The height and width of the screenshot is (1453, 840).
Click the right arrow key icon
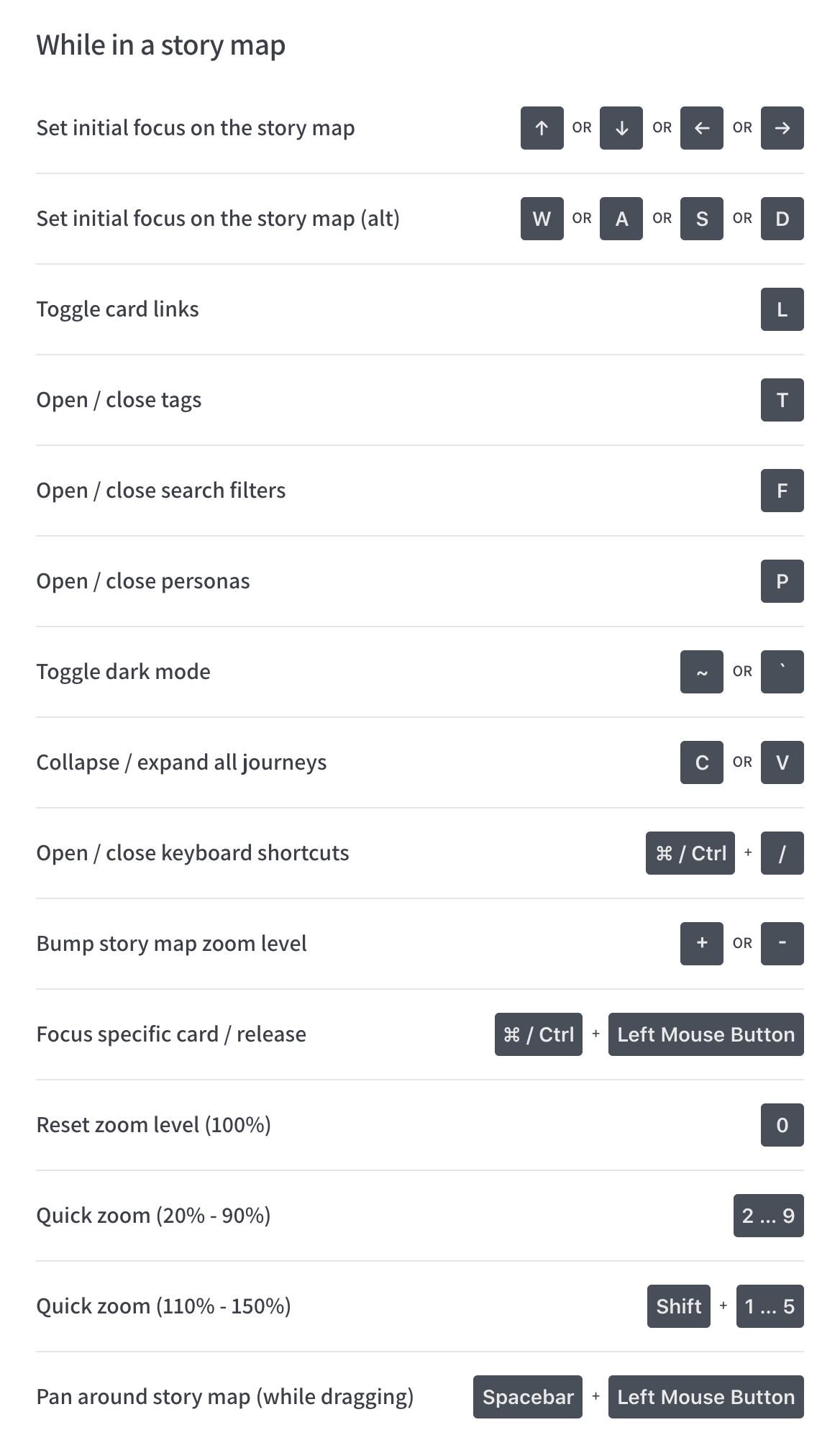(782, 128)
